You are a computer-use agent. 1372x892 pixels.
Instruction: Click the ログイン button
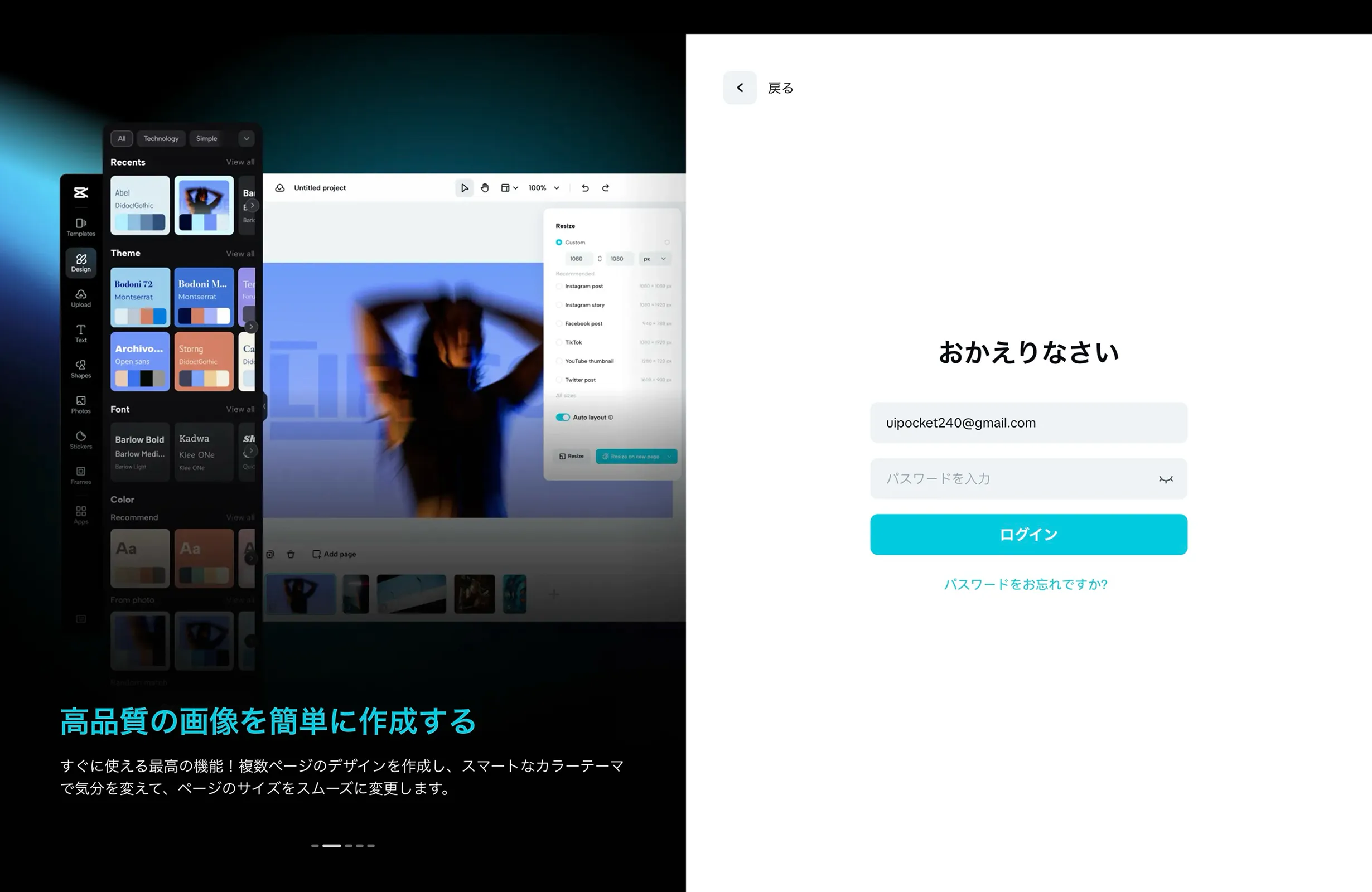point(1028,535)
